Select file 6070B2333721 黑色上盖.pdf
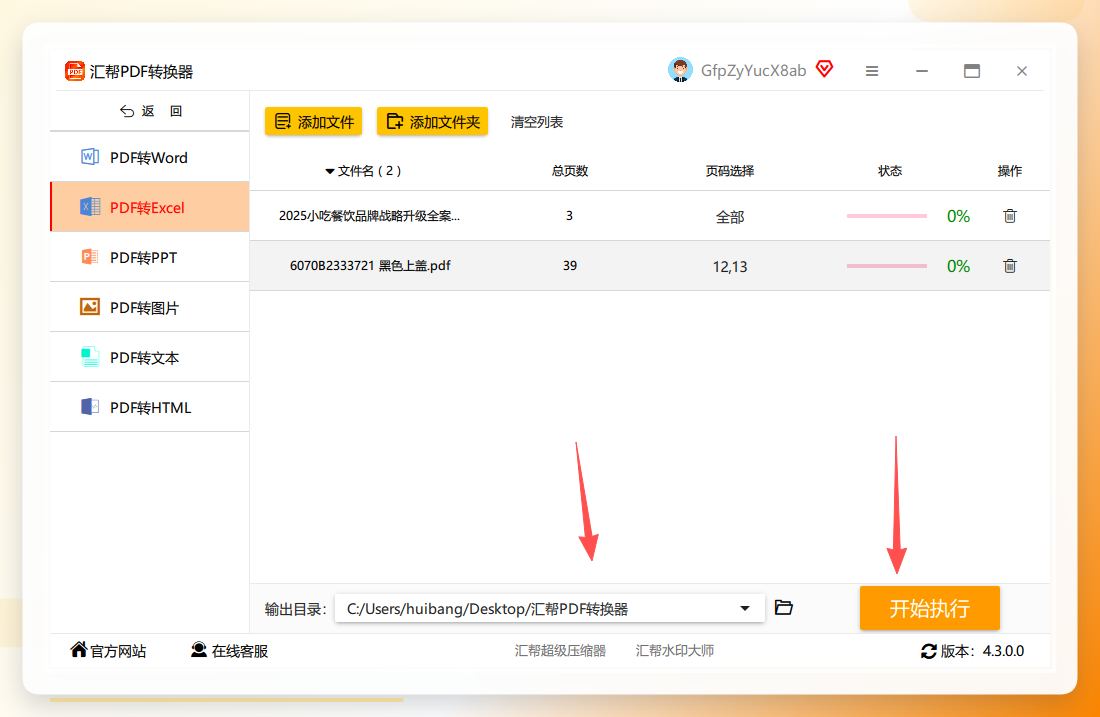Image resolution: width=1100 pixels, height=717 pixels. [x=370, y=266]
